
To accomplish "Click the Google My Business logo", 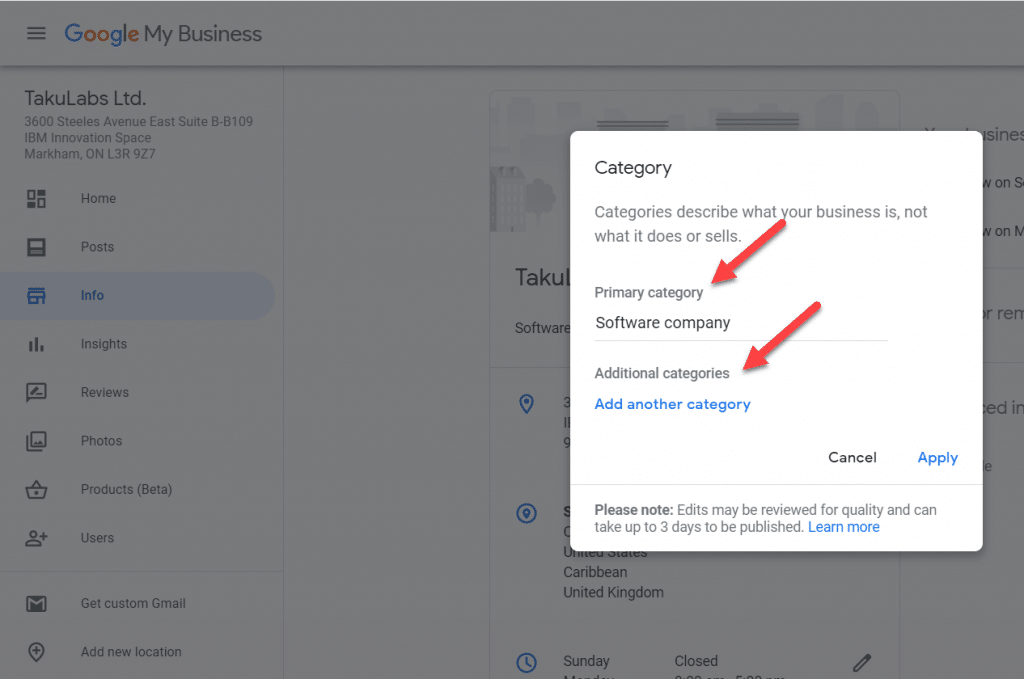I will click(x=163, y=34).
